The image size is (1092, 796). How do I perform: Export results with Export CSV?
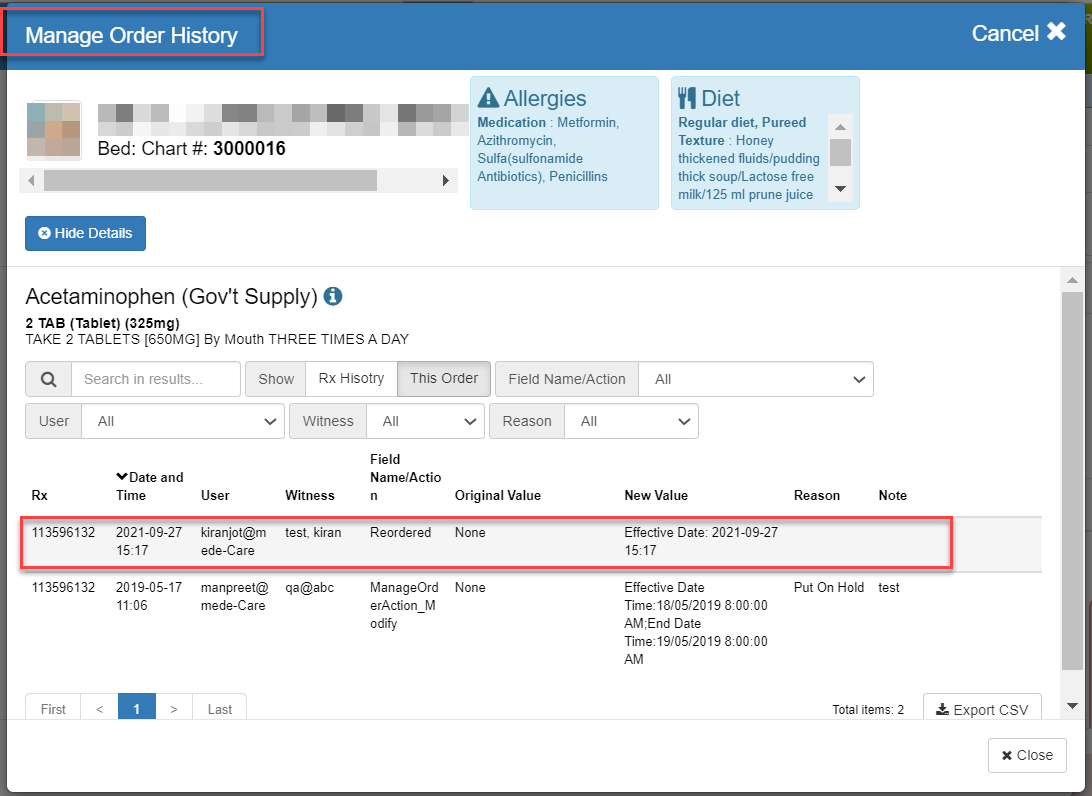(x=981, y=709)
